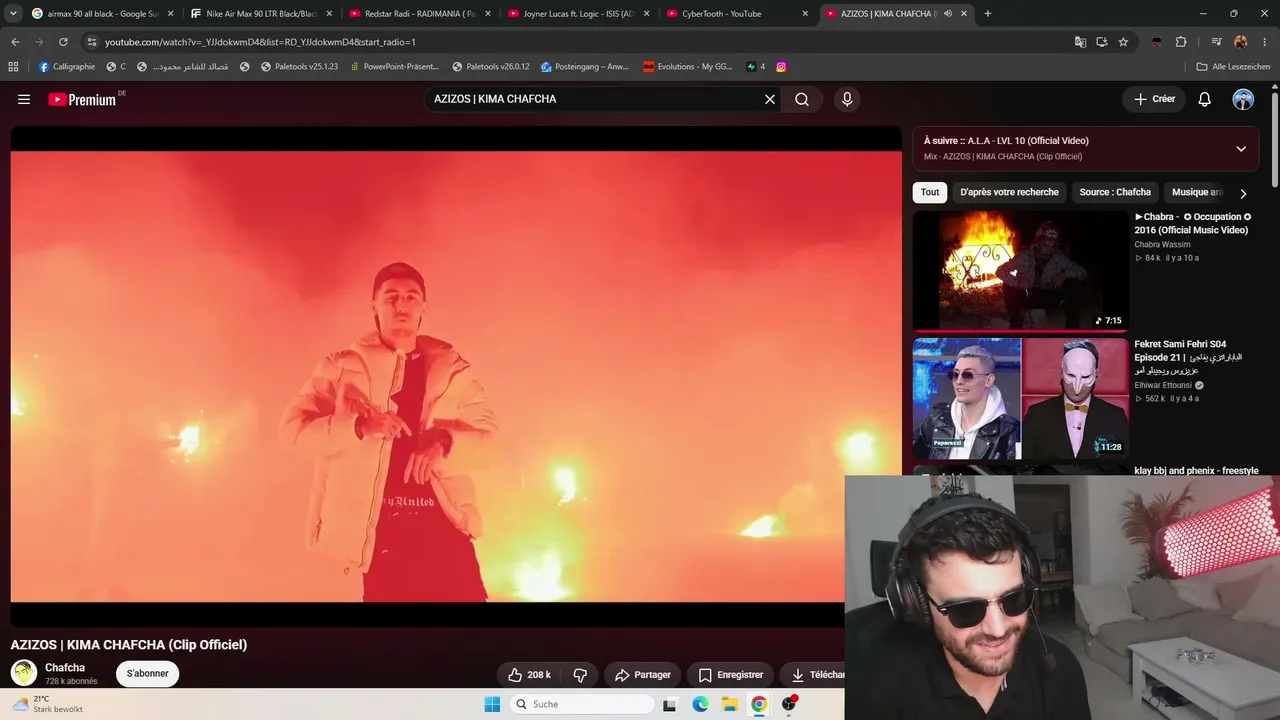The height and width of the screenshot is (720, 1280).
Task: Switch to Chrome in the taskbar
Action: click(759, 704)
